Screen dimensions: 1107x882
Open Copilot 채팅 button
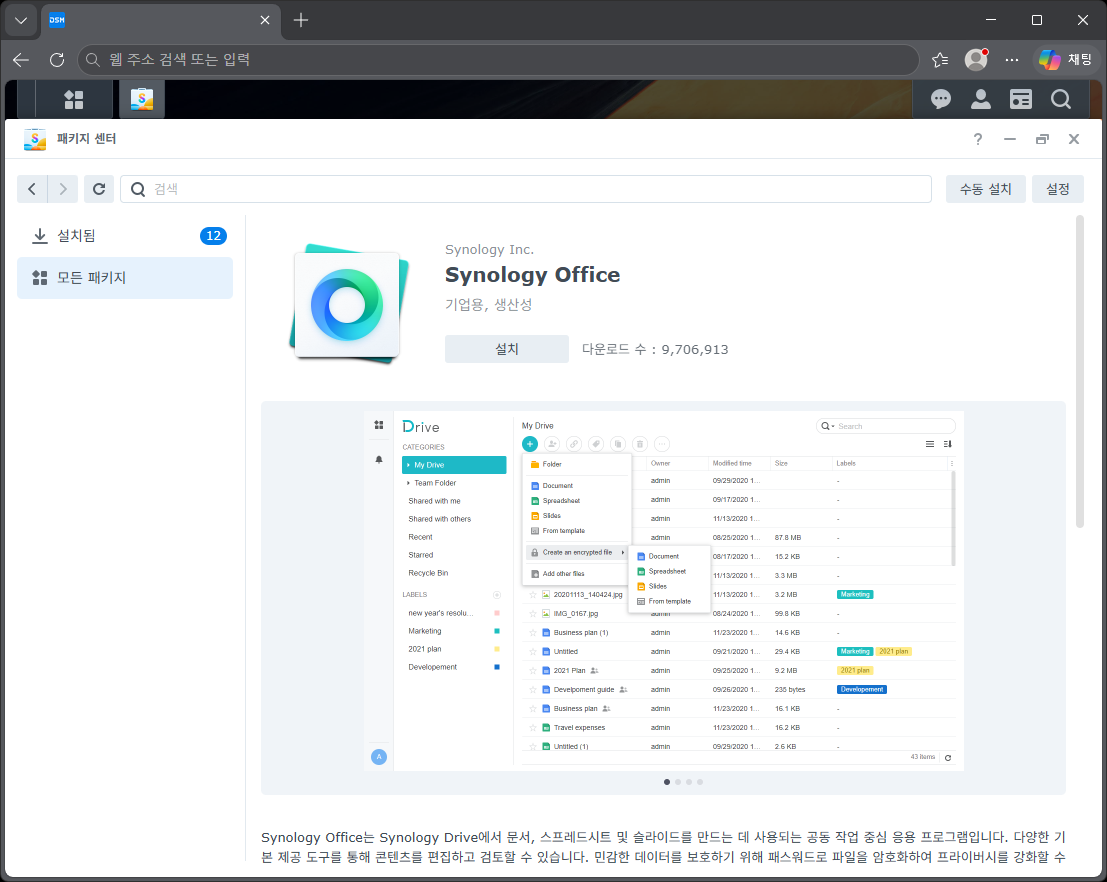tap(1066, 60)
